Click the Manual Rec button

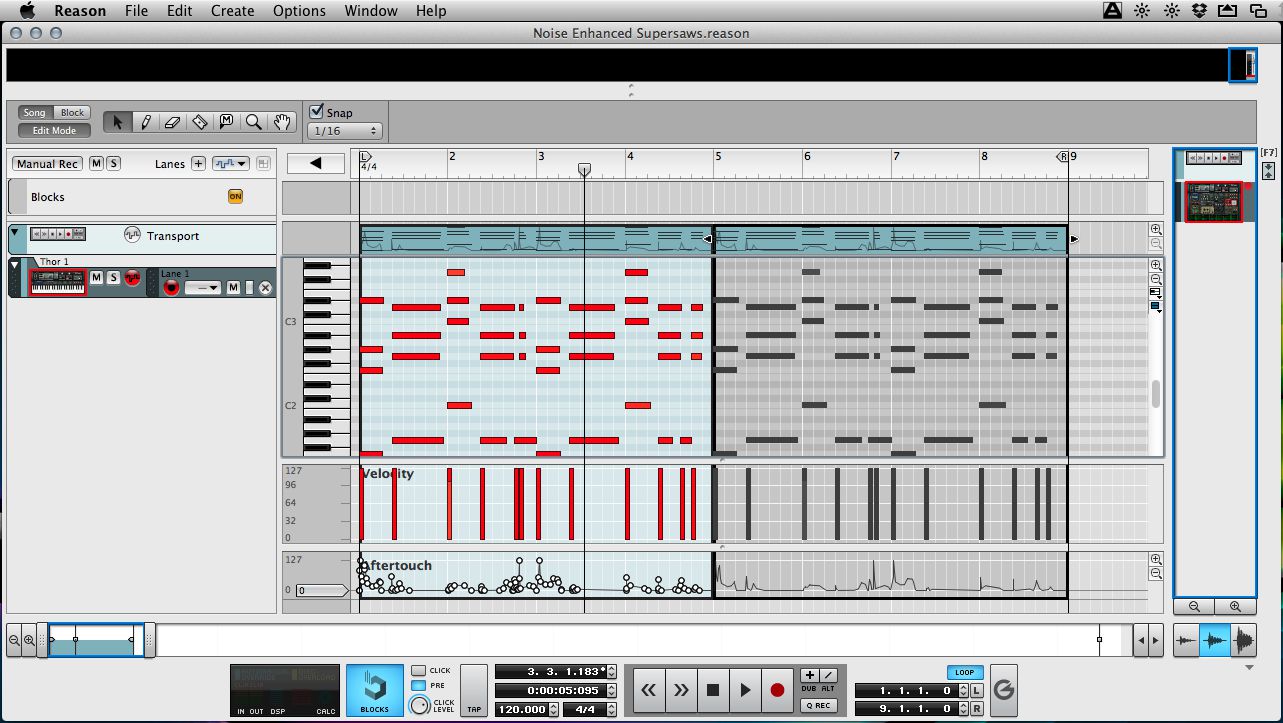point(47,163)
